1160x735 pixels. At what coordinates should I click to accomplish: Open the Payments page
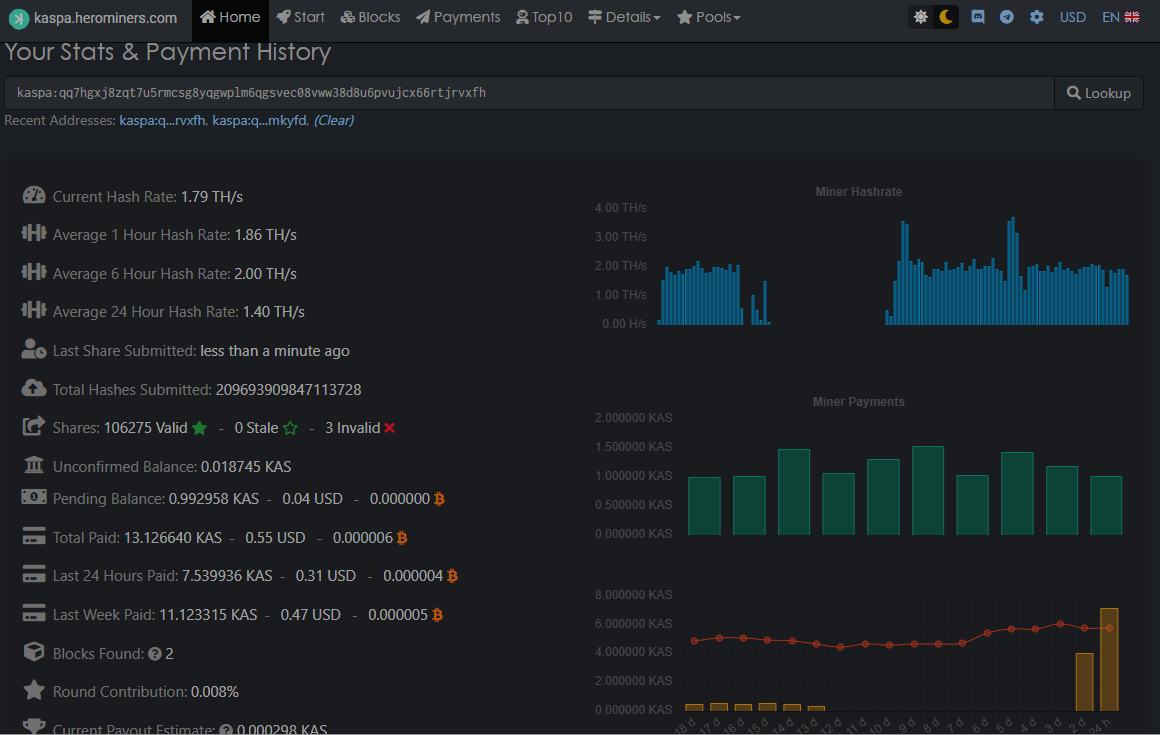coord(458,17)
